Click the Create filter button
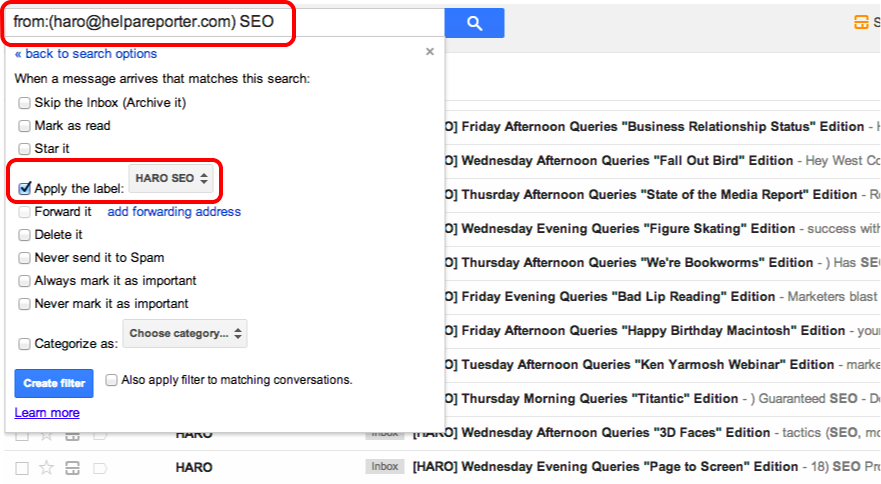The width and height of the screenshot is (881, 484). pos(54,383)
